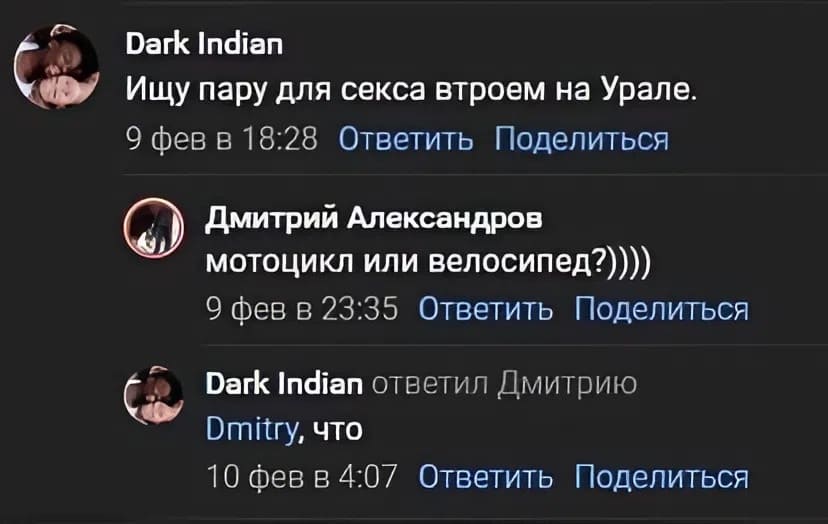828x524 pixels.
Task: Click the 'ответил Дмитрию' reply reference
Action: pos(504,384)
